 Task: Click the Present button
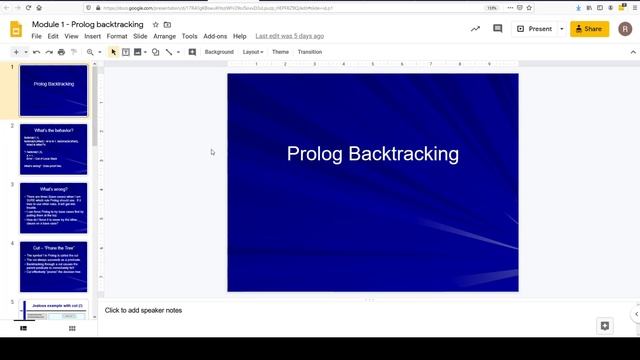click(534, 29)
